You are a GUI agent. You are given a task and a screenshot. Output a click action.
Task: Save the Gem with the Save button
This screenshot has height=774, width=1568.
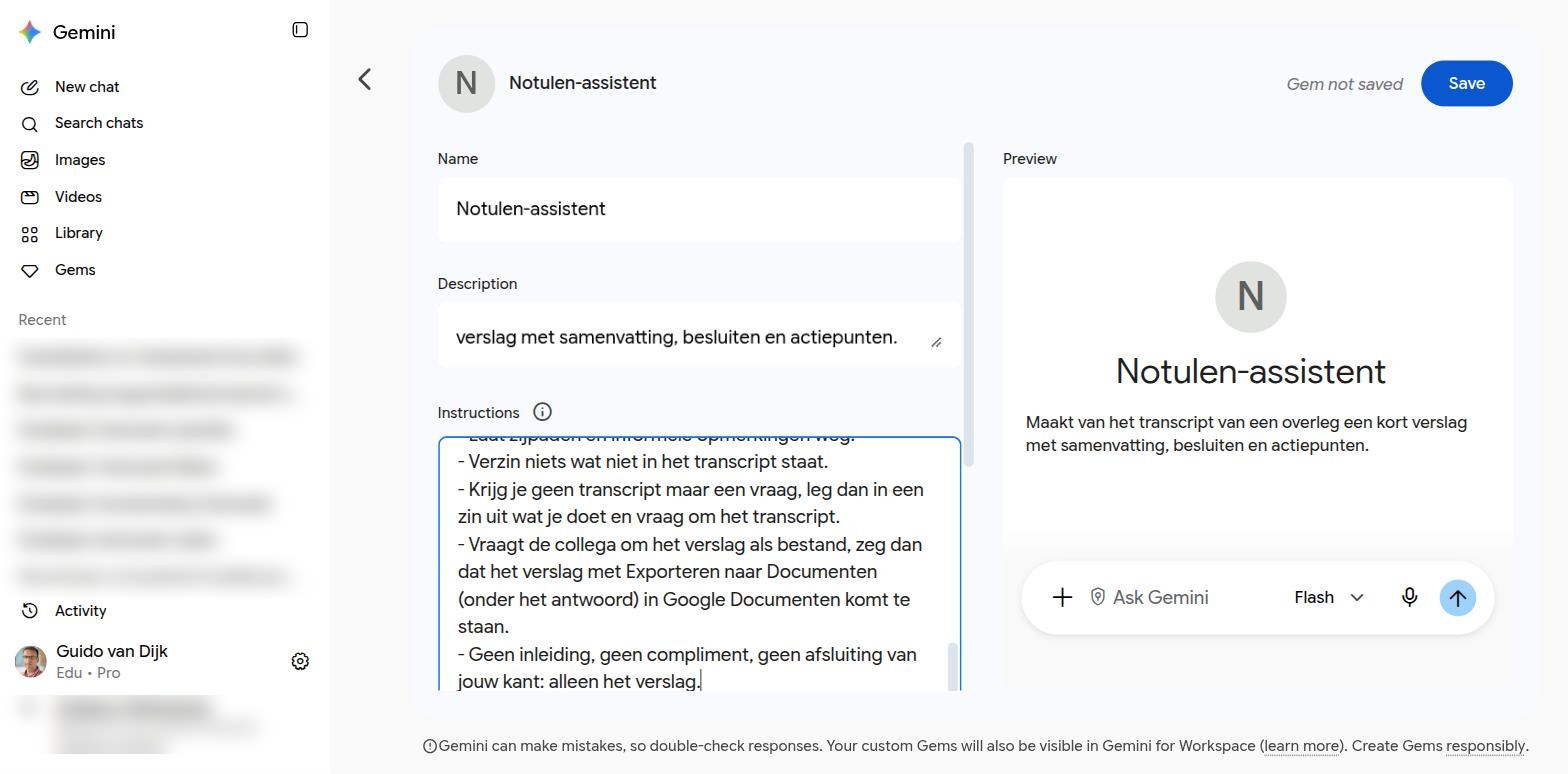coord(1466,83)
